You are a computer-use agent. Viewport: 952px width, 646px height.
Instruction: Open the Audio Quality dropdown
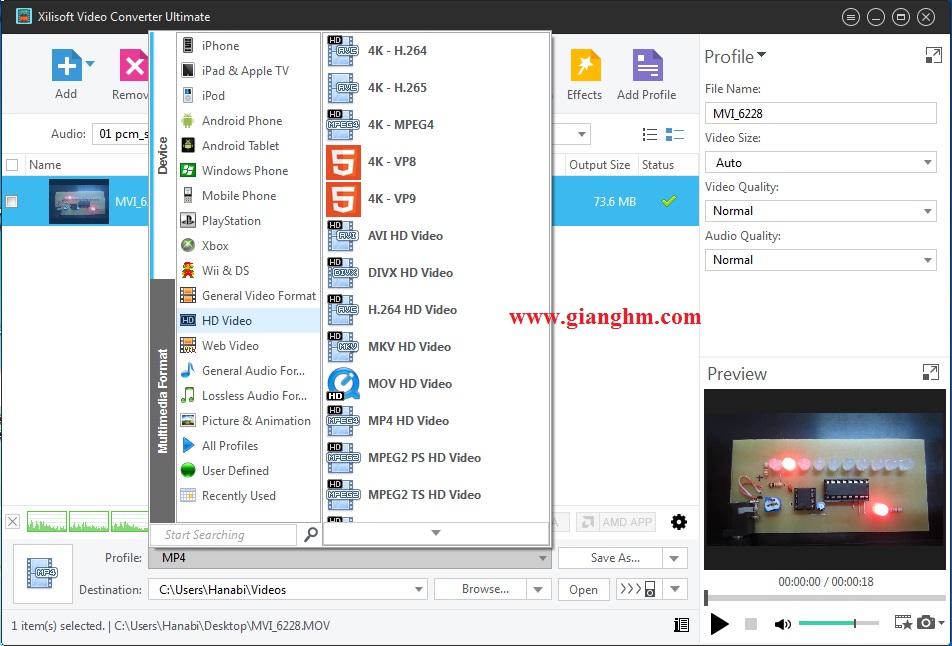click(x=820, y=260)
